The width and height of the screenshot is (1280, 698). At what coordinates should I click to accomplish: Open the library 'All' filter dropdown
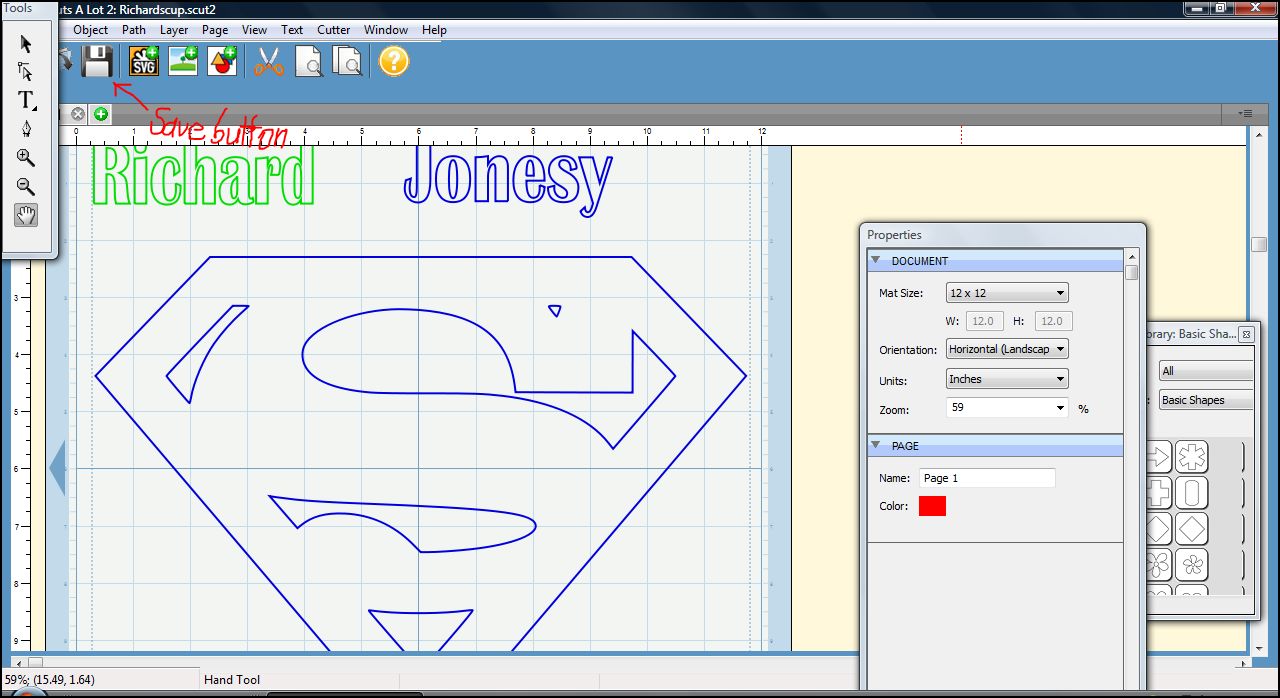coord(1206,371)
